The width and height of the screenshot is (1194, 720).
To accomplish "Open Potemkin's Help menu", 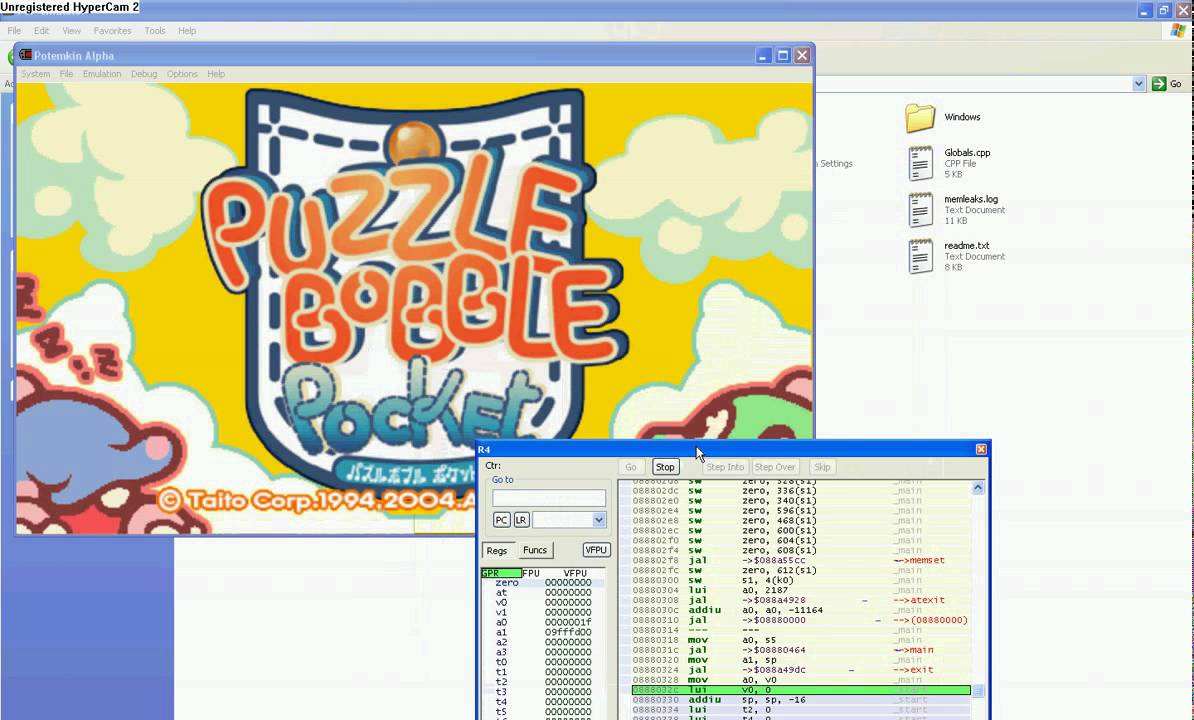I will point(216,74).
